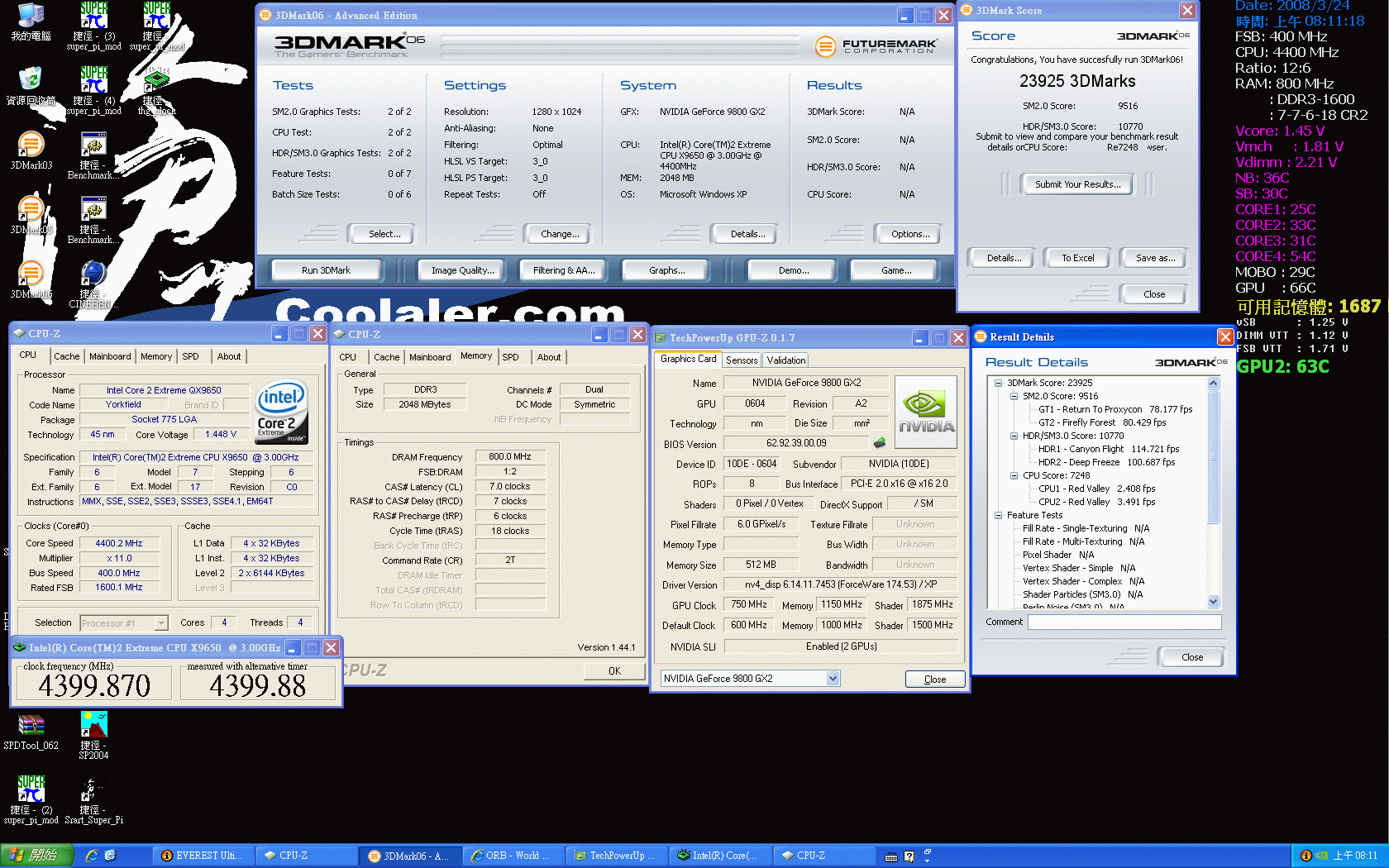Open the Recycle Bin desktop icon
This screenshot has width=1389, height=868.
[31, 86]
